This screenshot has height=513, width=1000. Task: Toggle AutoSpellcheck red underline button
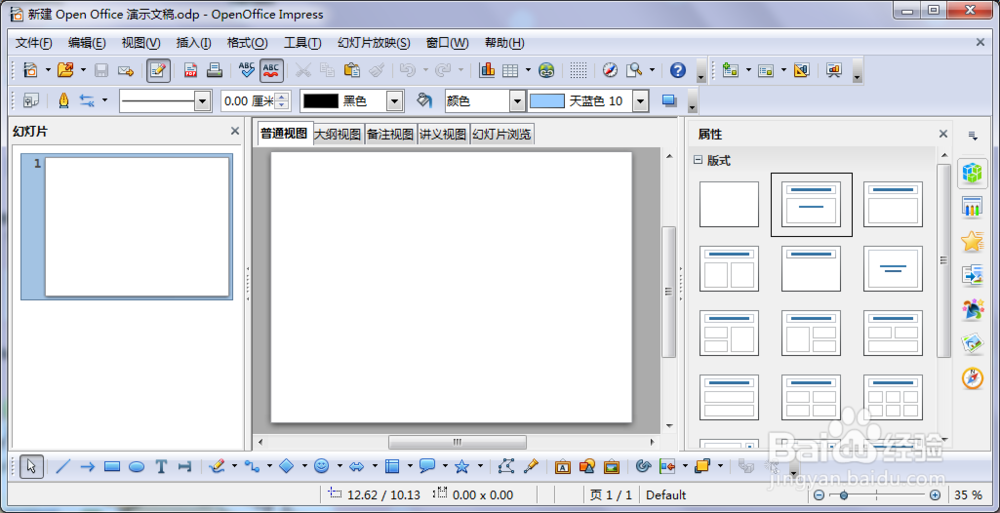[x=272, y=70]
